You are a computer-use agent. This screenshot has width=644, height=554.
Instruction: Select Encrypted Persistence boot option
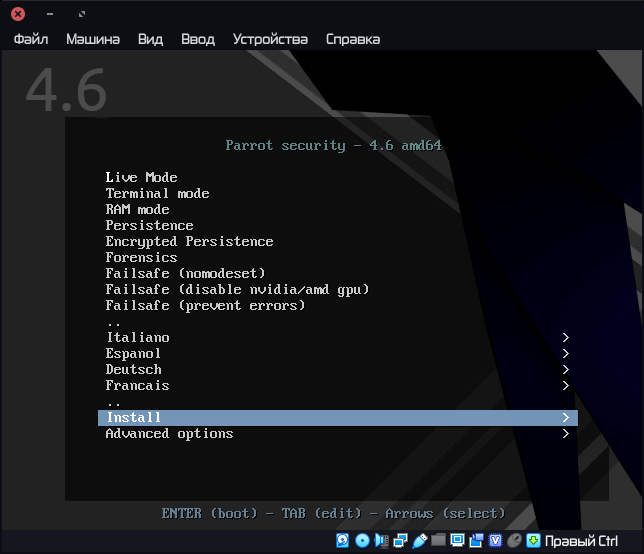click(x=189, y=242)
